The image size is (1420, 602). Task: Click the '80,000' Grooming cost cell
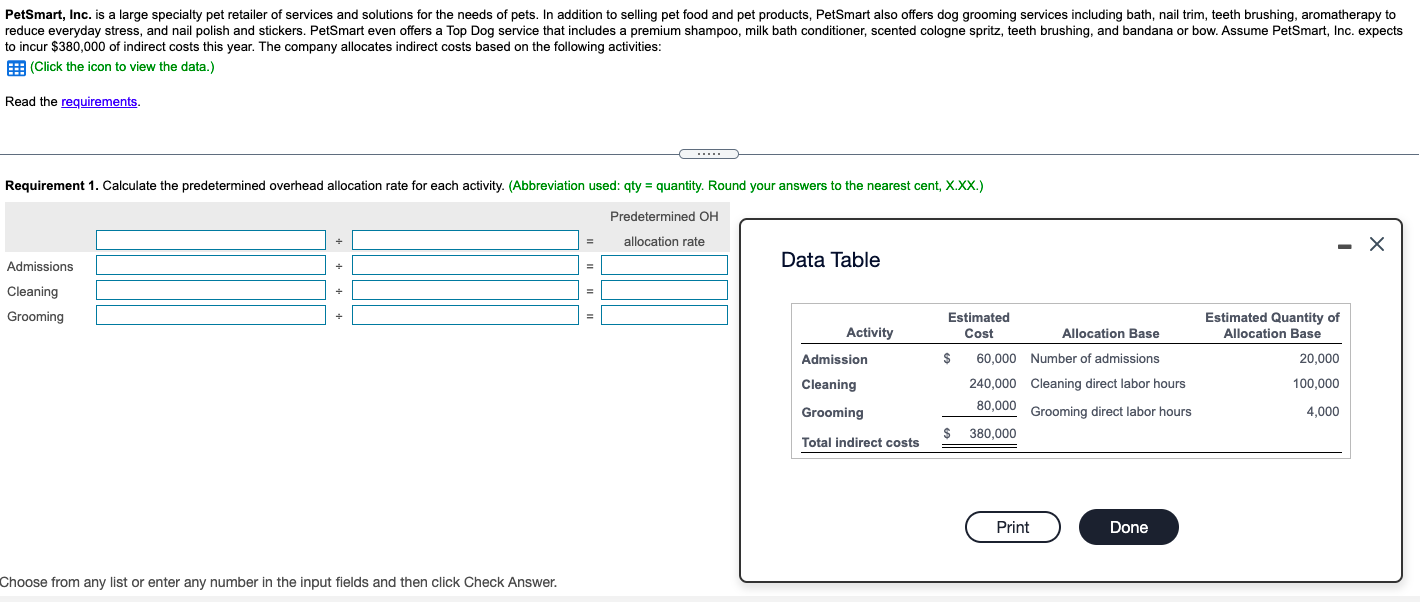pos(996,406)
